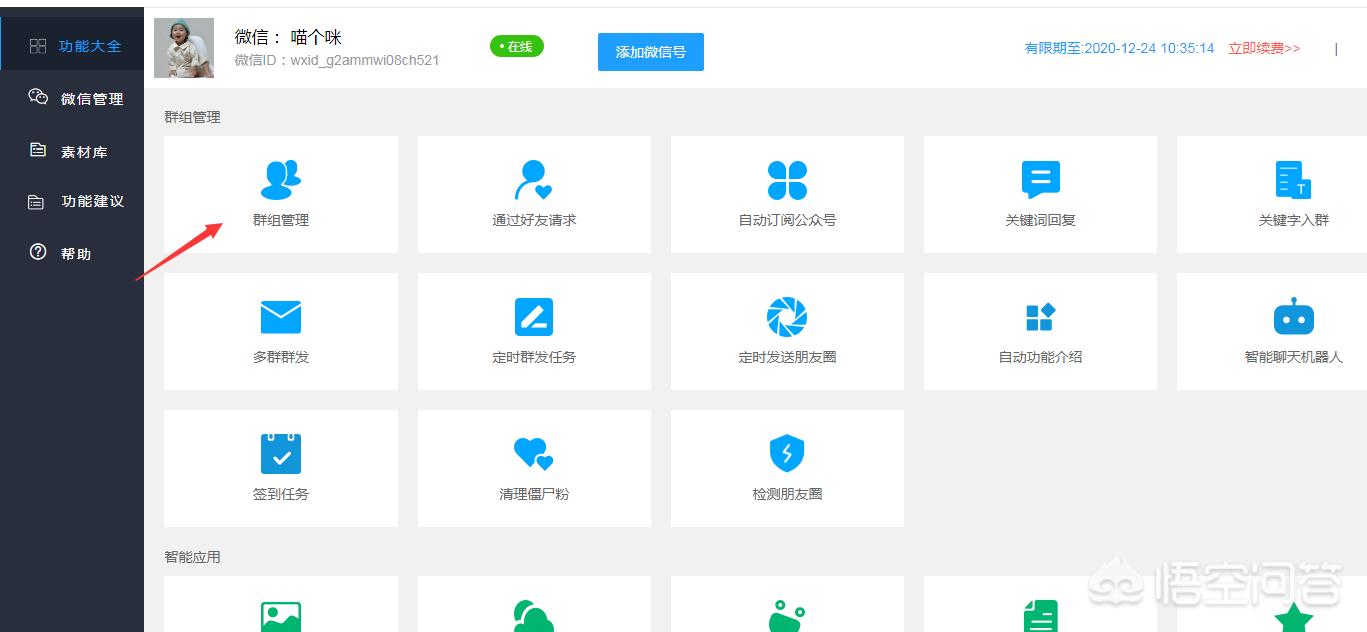Click the 定时群发任务 card label
This screenshot has width=1367, height=632.
pos(534,357)
